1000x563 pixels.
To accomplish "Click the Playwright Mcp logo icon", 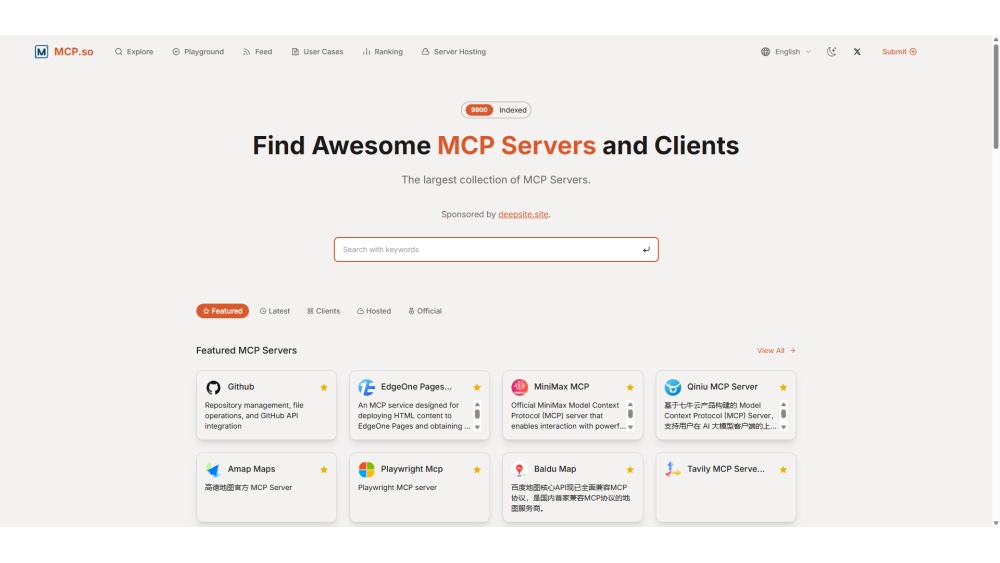I will click(x=366, y=469).
